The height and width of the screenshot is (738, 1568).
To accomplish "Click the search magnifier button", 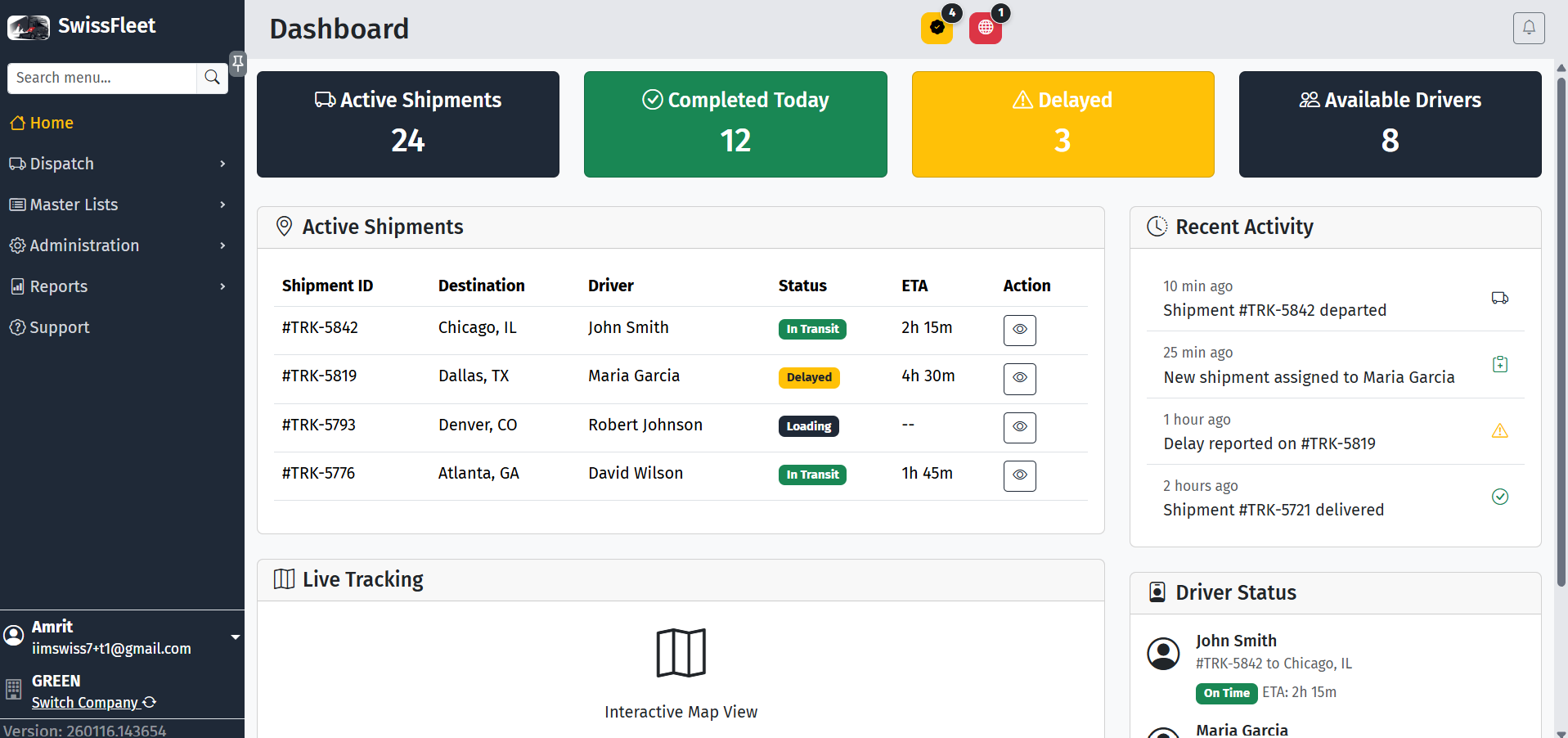I will [212, 78].
